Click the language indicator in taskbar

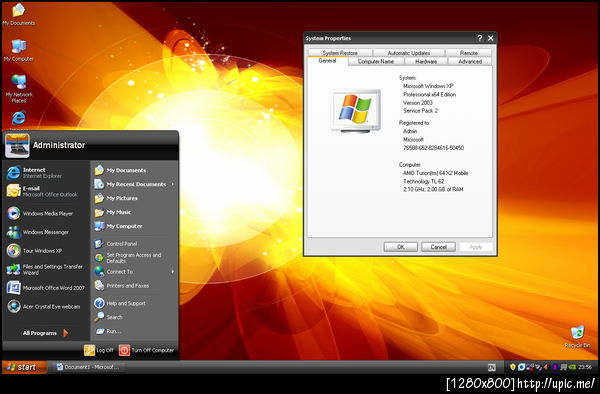492,367
